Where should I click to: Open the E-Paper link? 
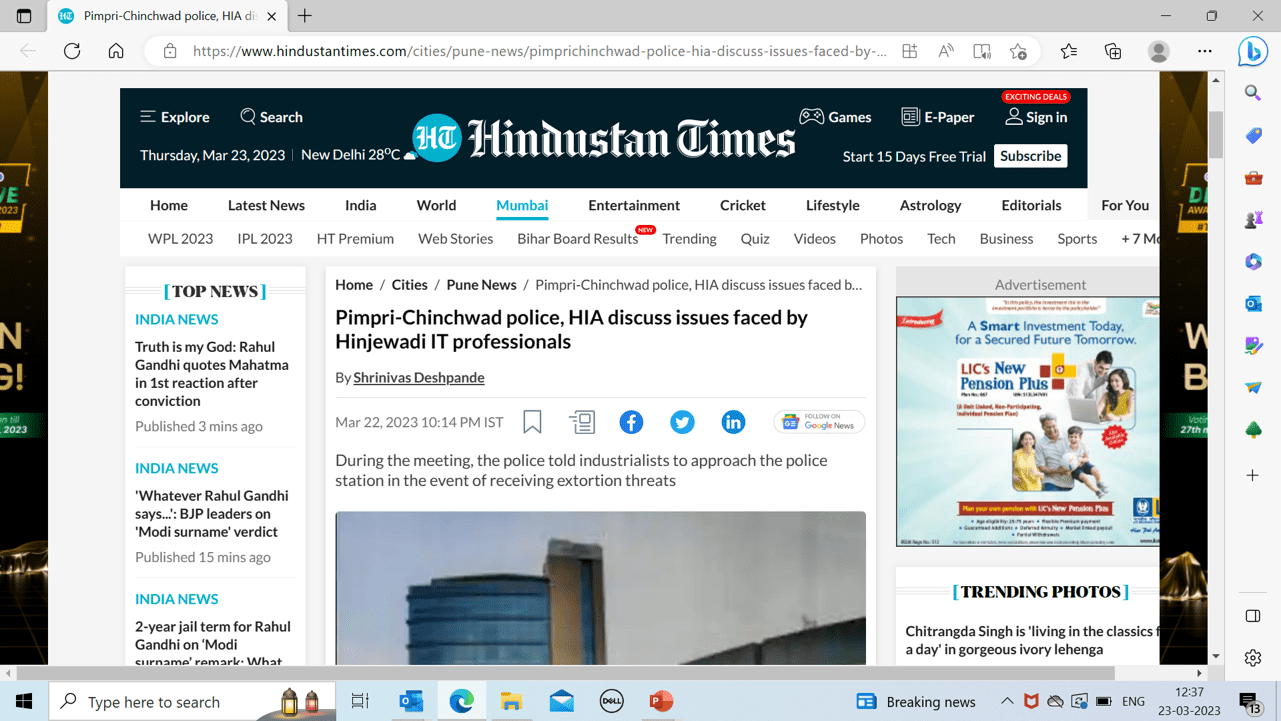click(x=937, y=117)
